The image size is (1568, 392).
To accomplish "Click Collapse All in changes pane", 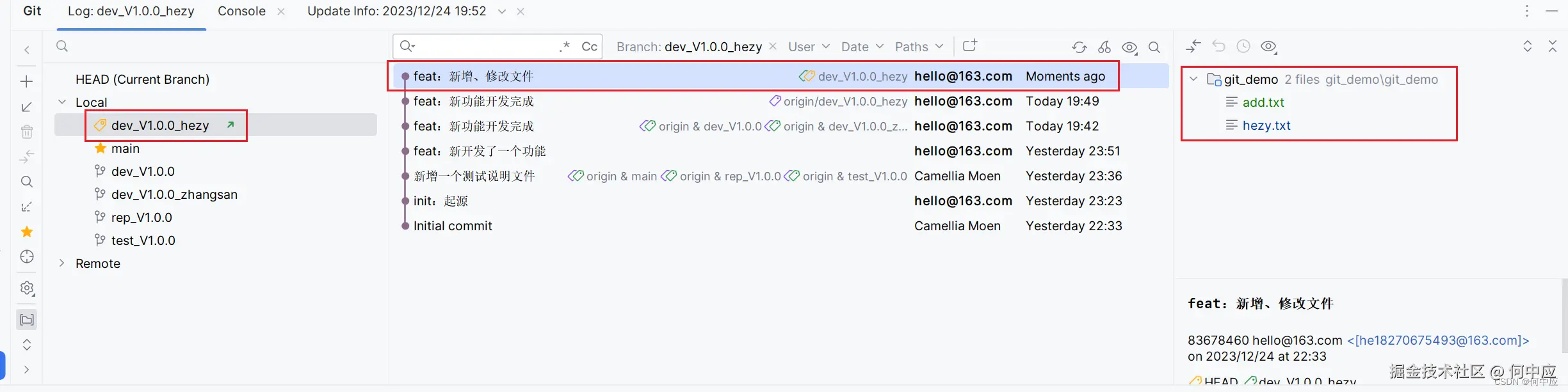I will [x=1553, y=46].
